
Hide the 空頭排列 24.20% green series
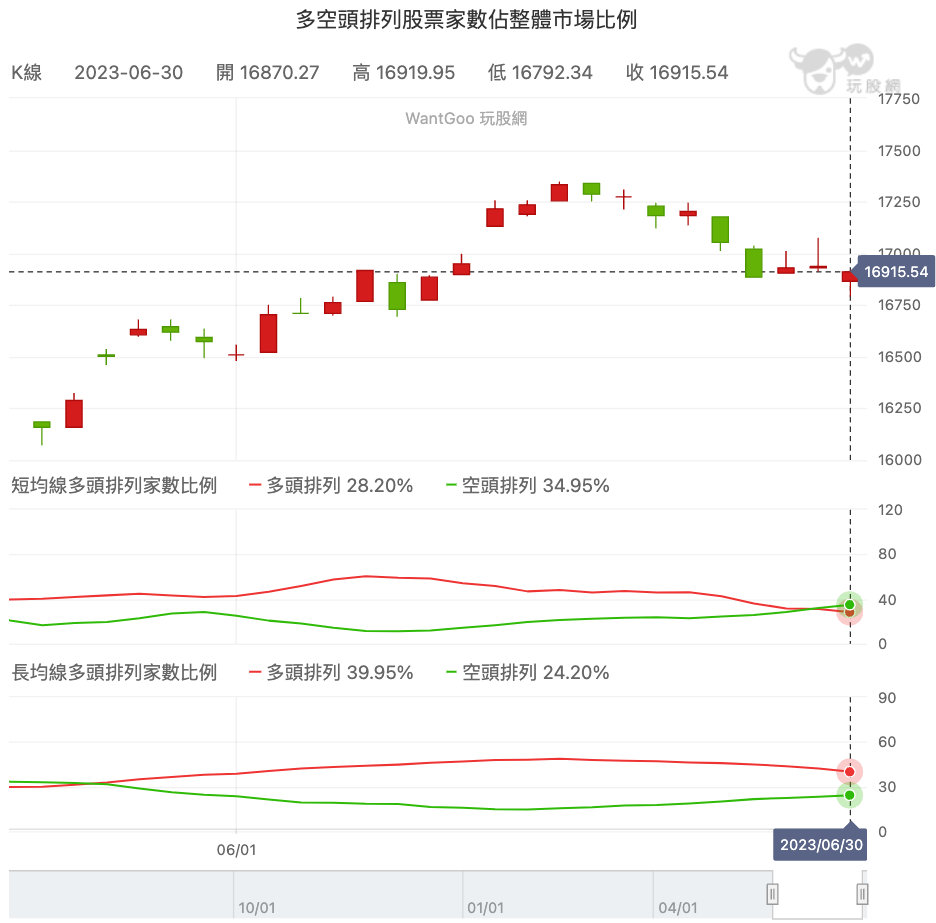click(525, 673)
